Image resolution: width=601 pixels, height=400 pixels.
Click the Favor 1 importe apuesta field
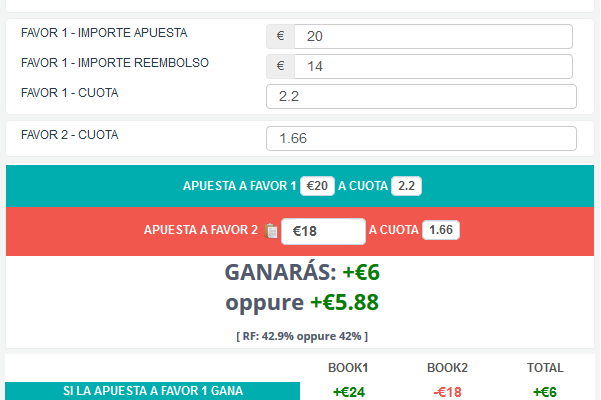coord(434,36)
